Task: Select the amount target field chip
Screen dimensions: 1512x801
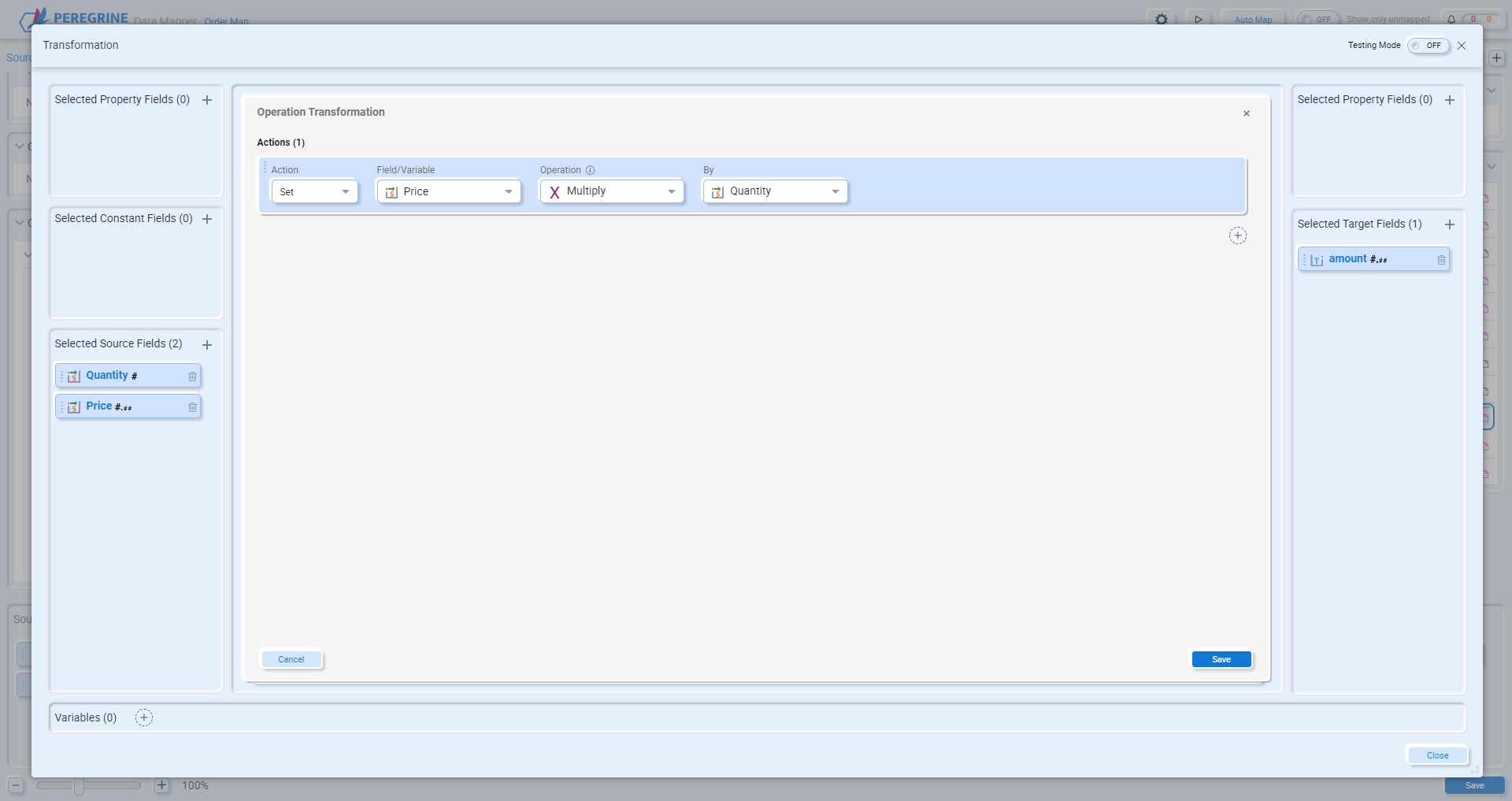Action: (x=1374, y=259)
